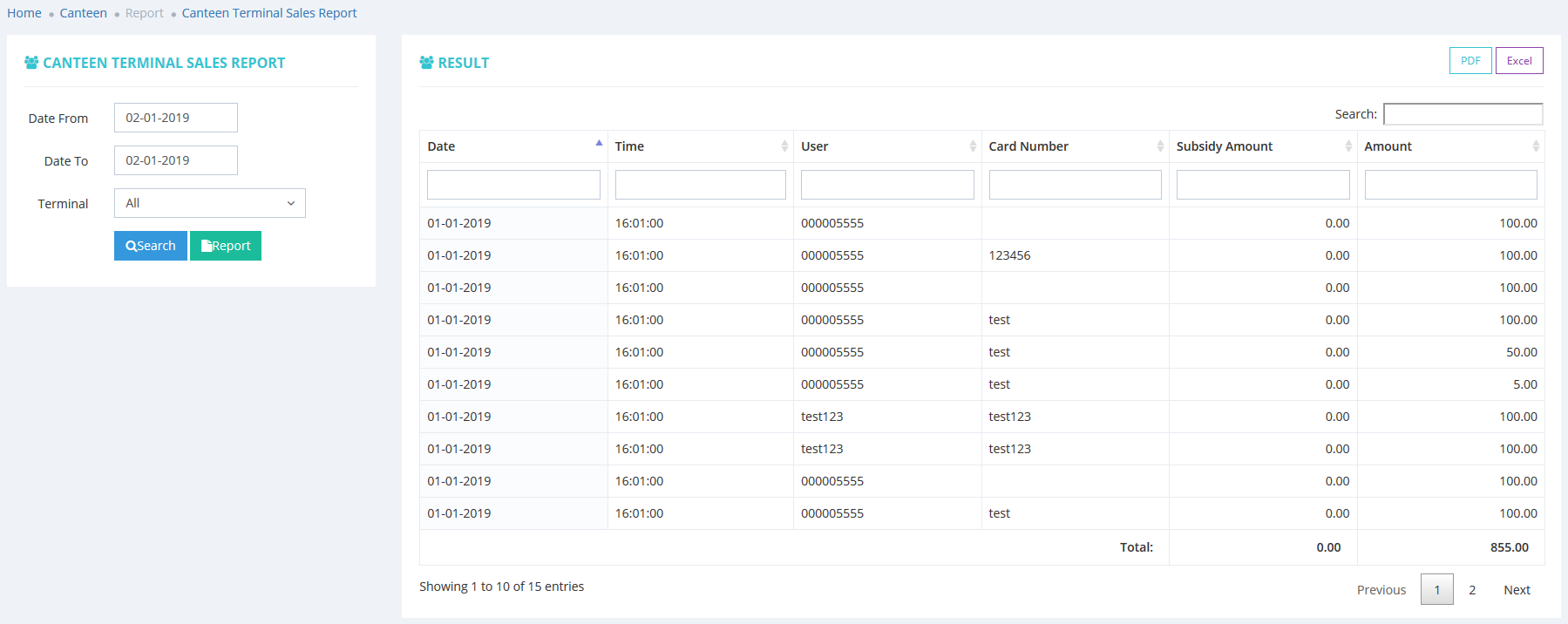This screenshot has height=624, width=1568.
Task: Click Subsidy Amount column sort icon
Action: [1348, 146]
